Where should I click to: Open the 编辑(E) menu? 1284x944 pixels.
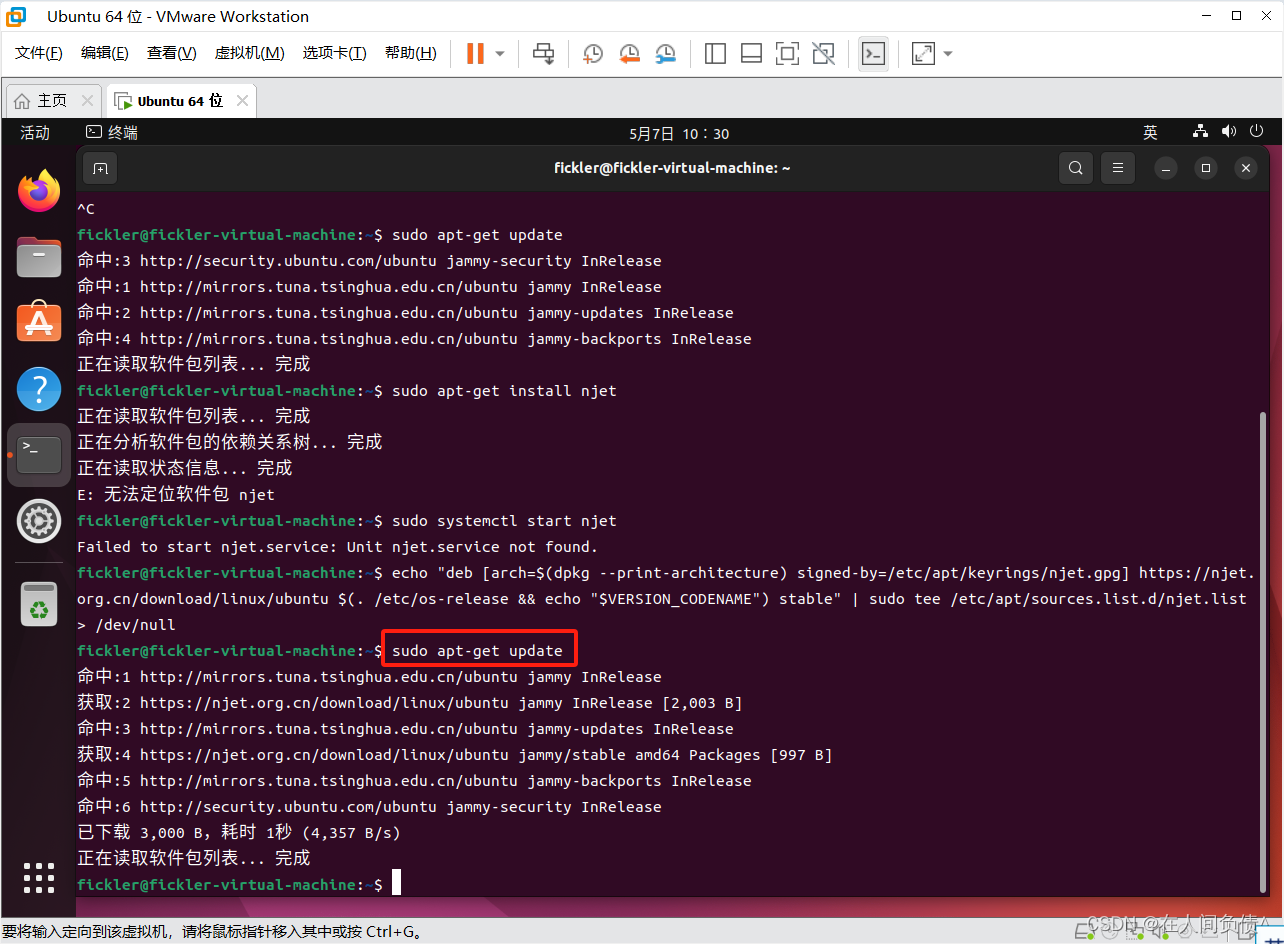[x=105, y=53]
